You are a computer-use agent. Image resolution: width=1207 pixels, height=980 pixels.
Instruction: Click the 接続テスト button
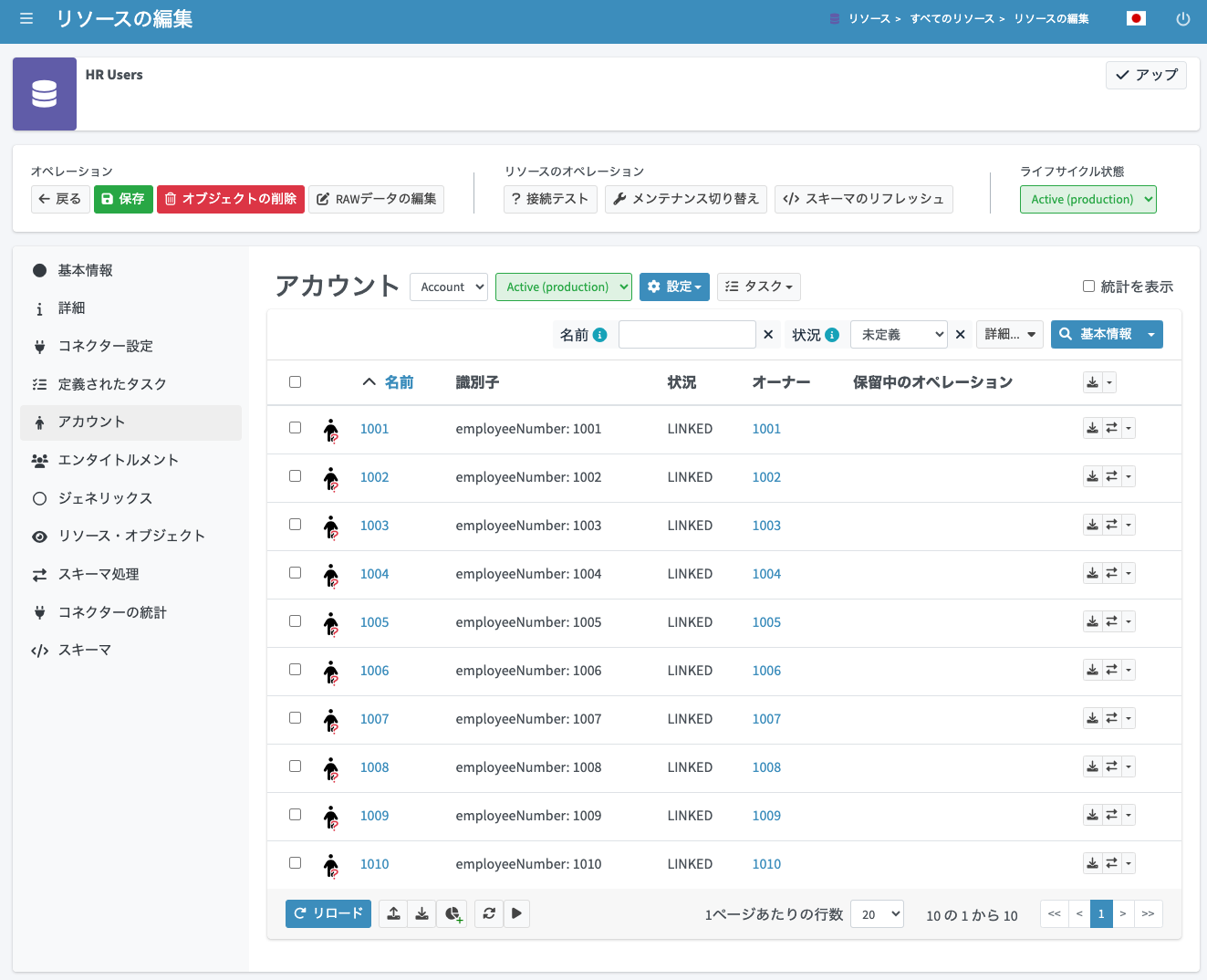point(550,199)
